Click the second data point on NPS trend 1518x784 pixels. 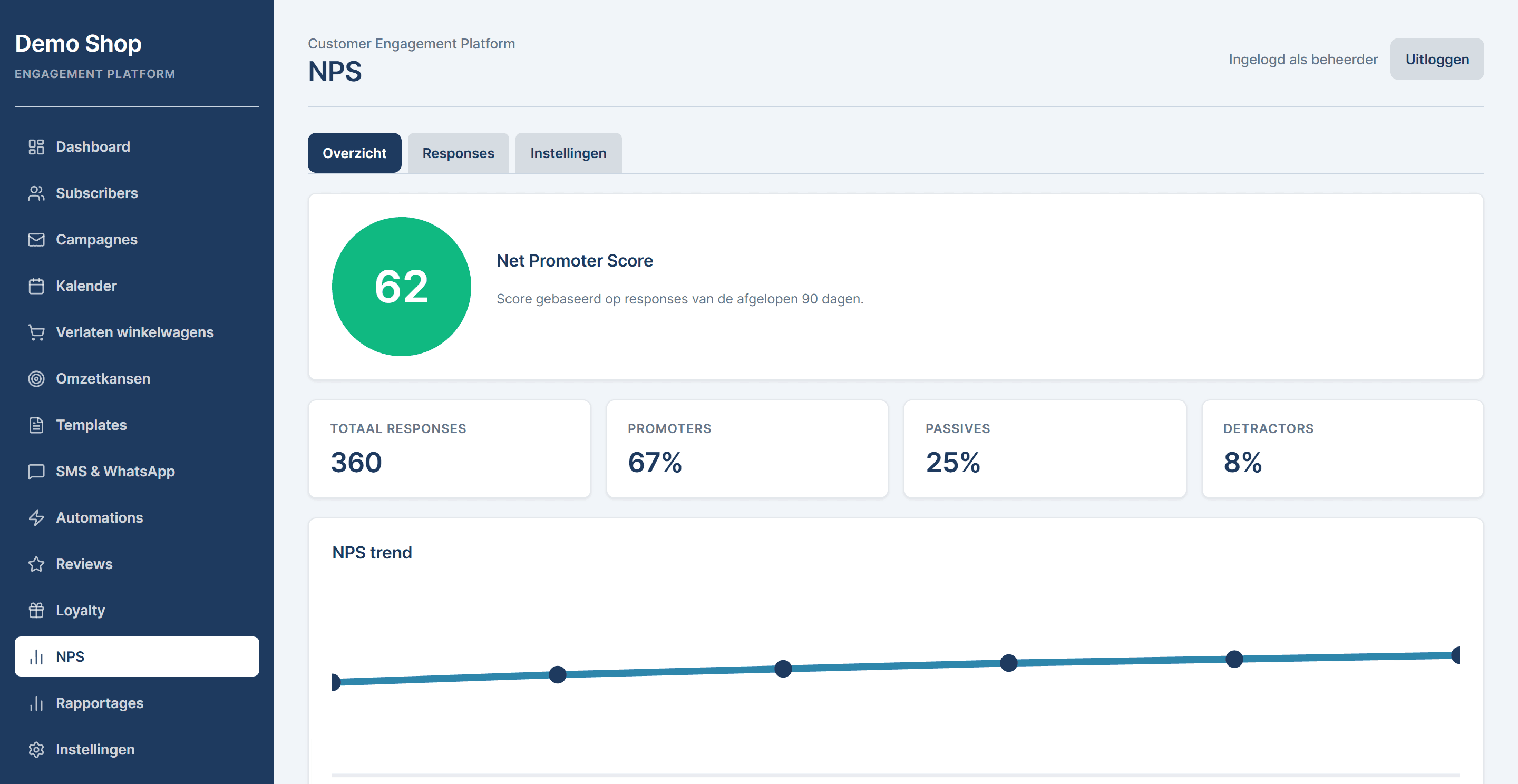[x=558, y=674]
